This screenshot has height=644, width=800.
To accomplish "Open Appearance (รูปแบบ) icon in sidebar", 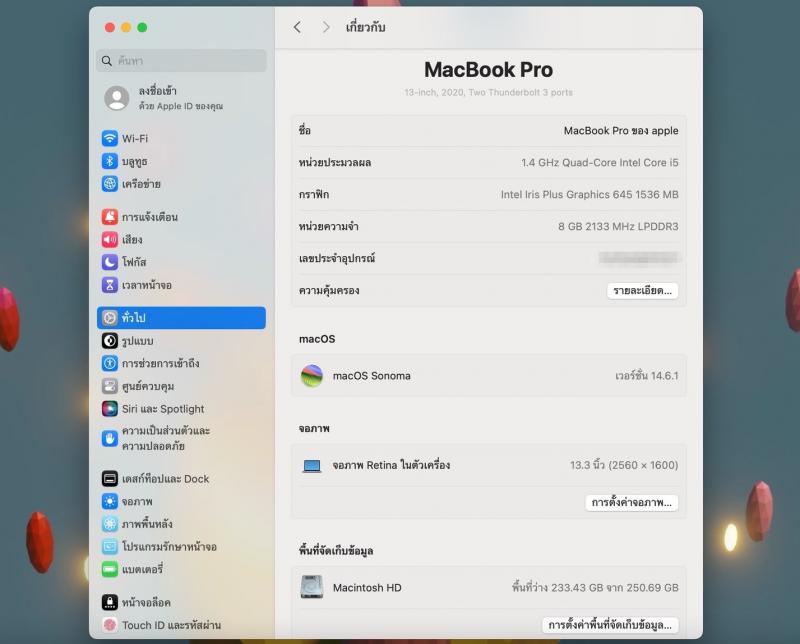I will point(110,340).
